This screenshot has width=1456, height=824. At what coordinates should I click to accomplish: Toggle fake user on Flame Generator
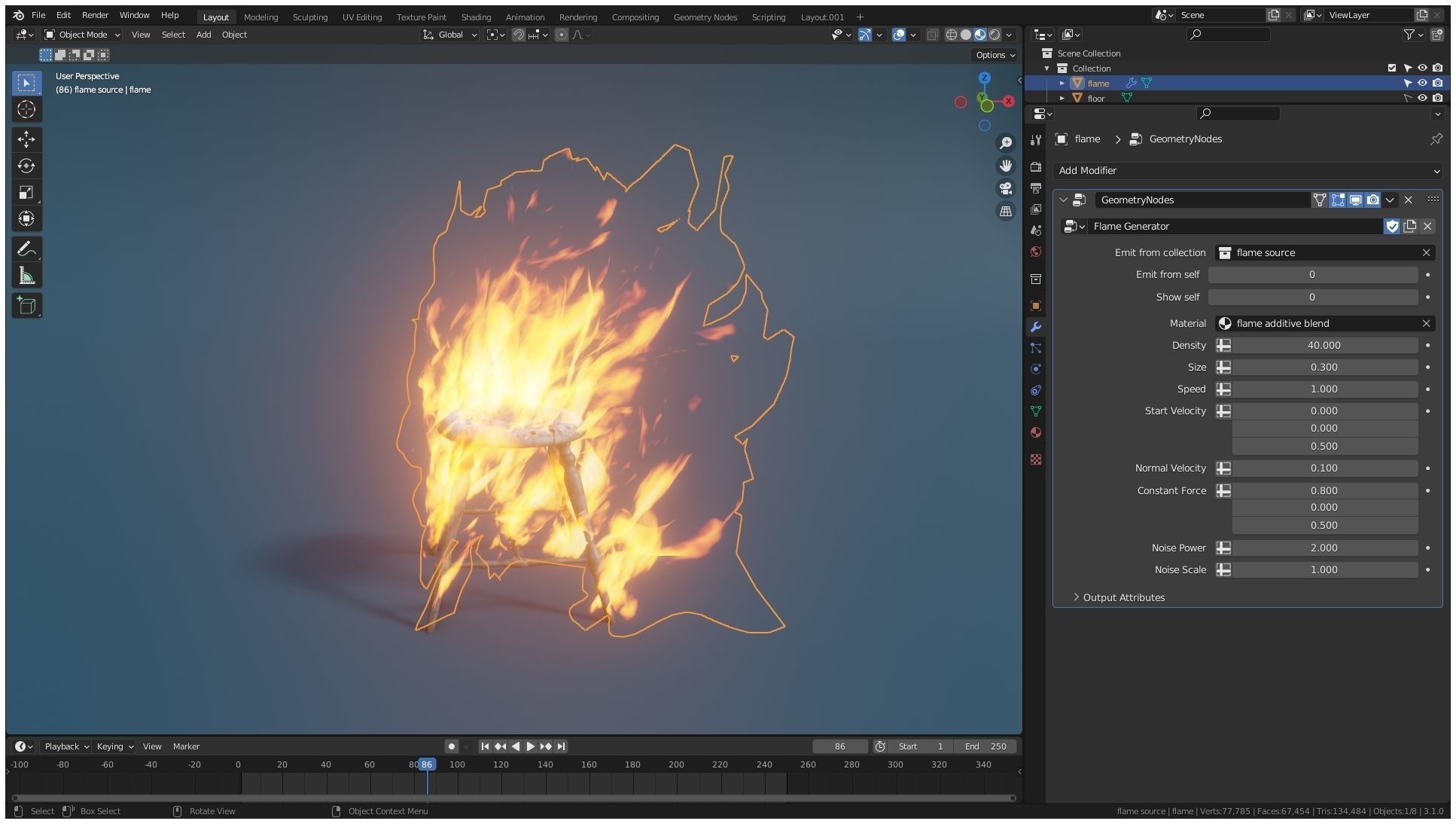(x=1392, y=226)
